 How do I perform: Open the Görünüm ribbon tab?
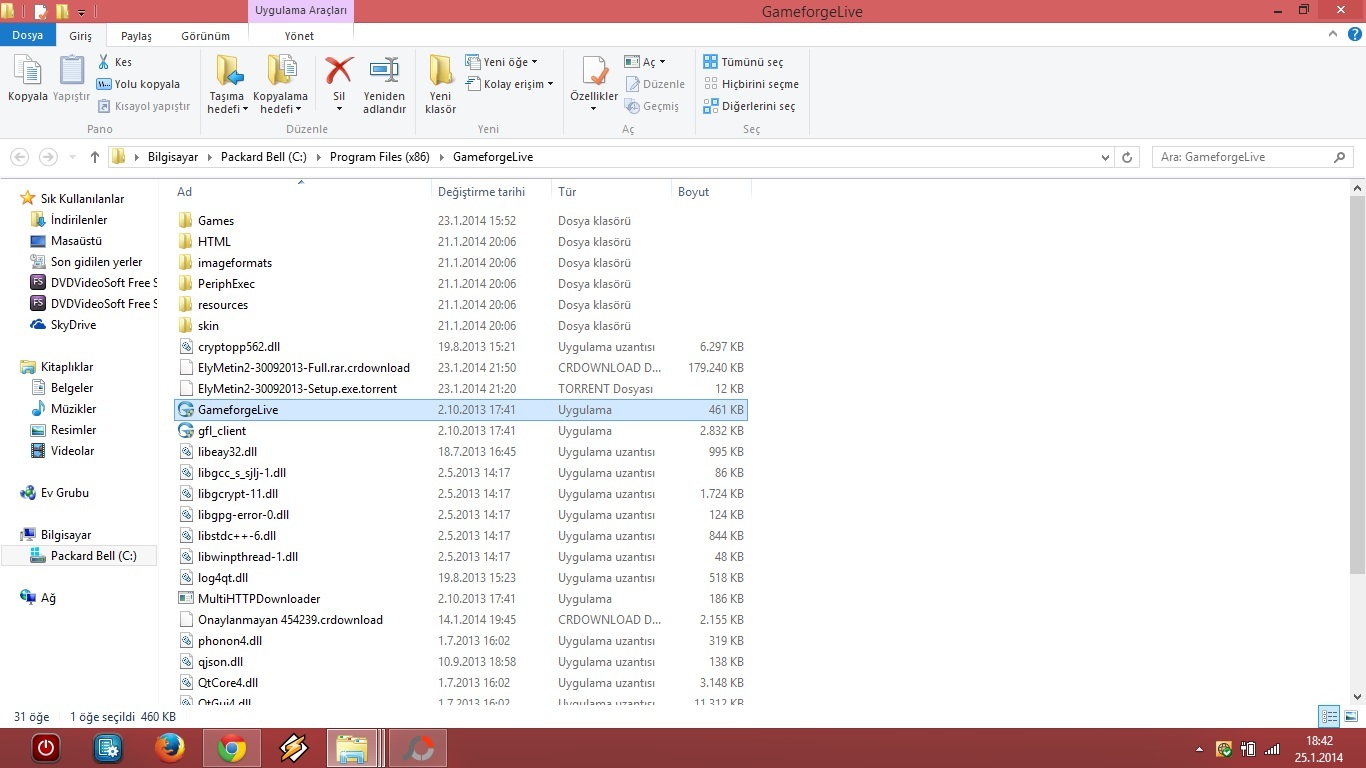[205, 36]
